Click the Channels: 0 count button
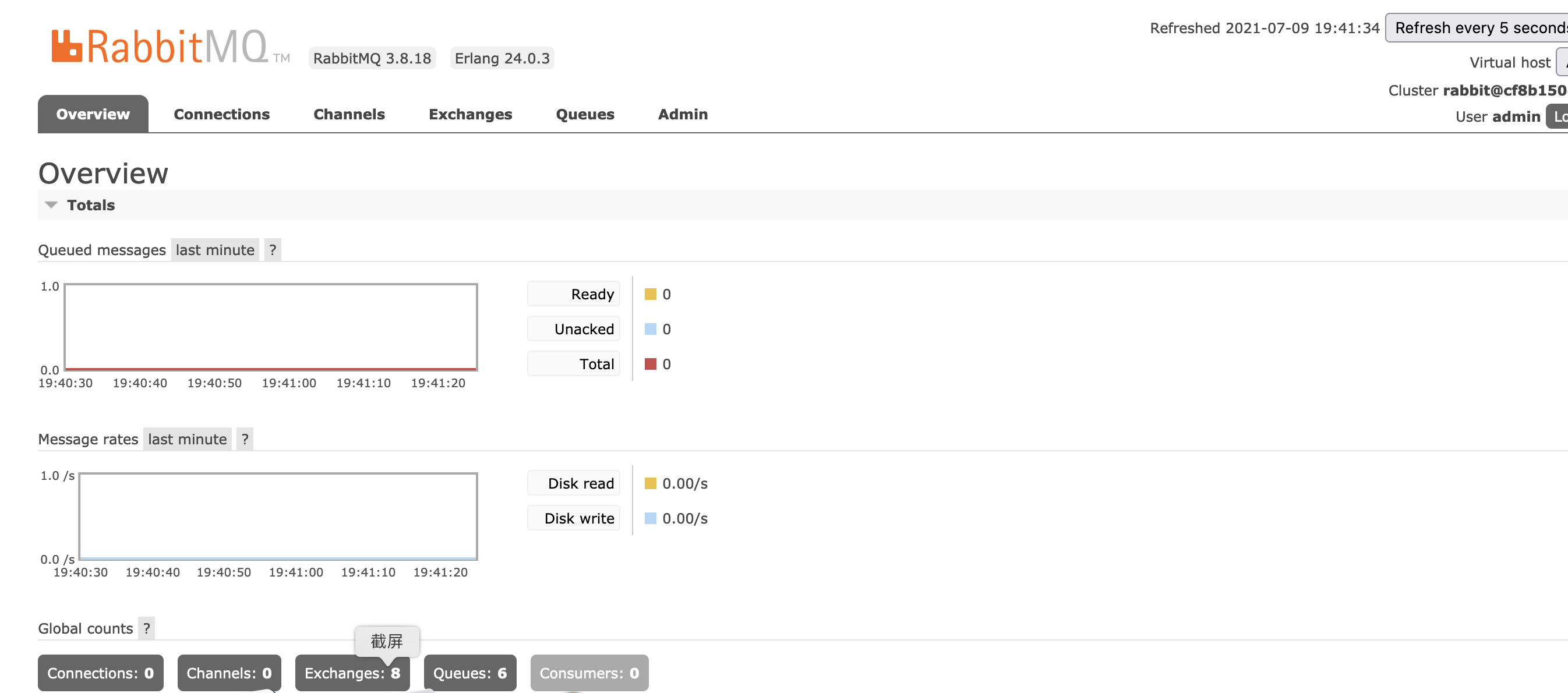 (x=229, y=673)
